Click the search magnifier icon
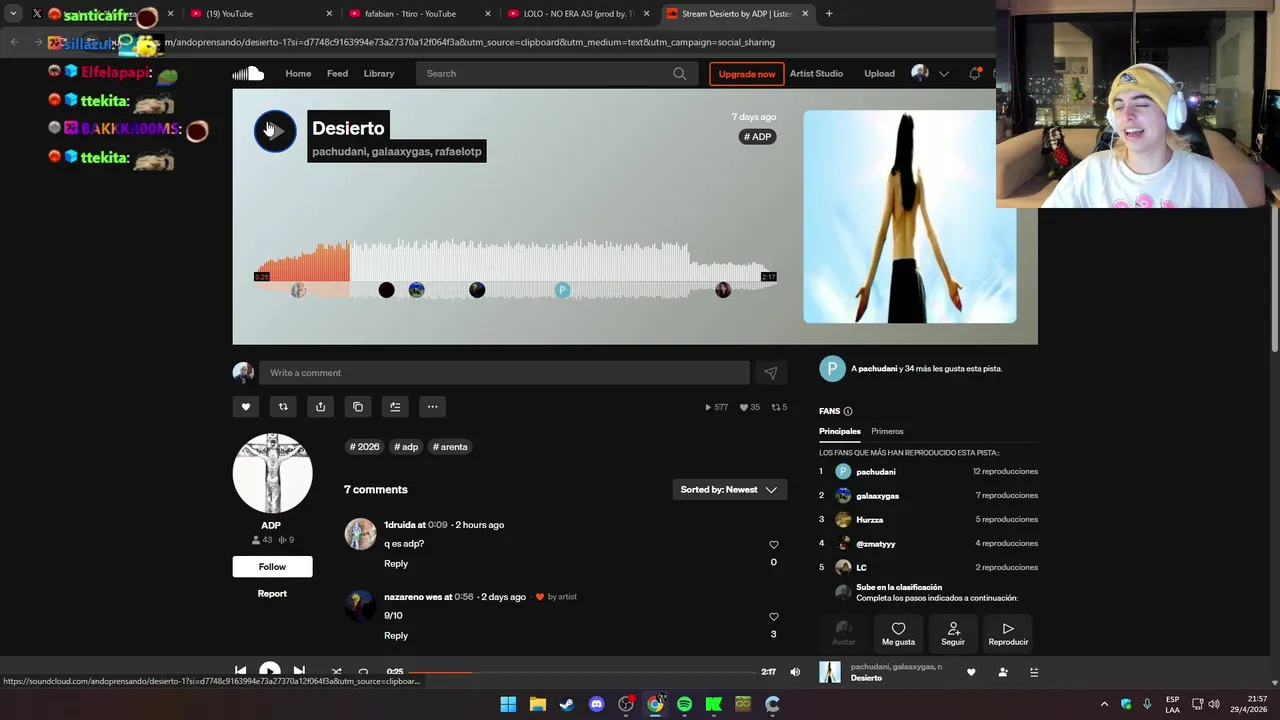Screen dimensions: 1280x720 679,73
